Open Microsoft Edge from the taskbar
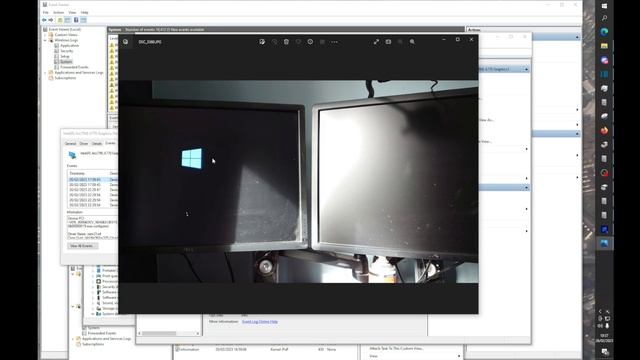Viewport: 640px width, 360px height. (604, 32)
